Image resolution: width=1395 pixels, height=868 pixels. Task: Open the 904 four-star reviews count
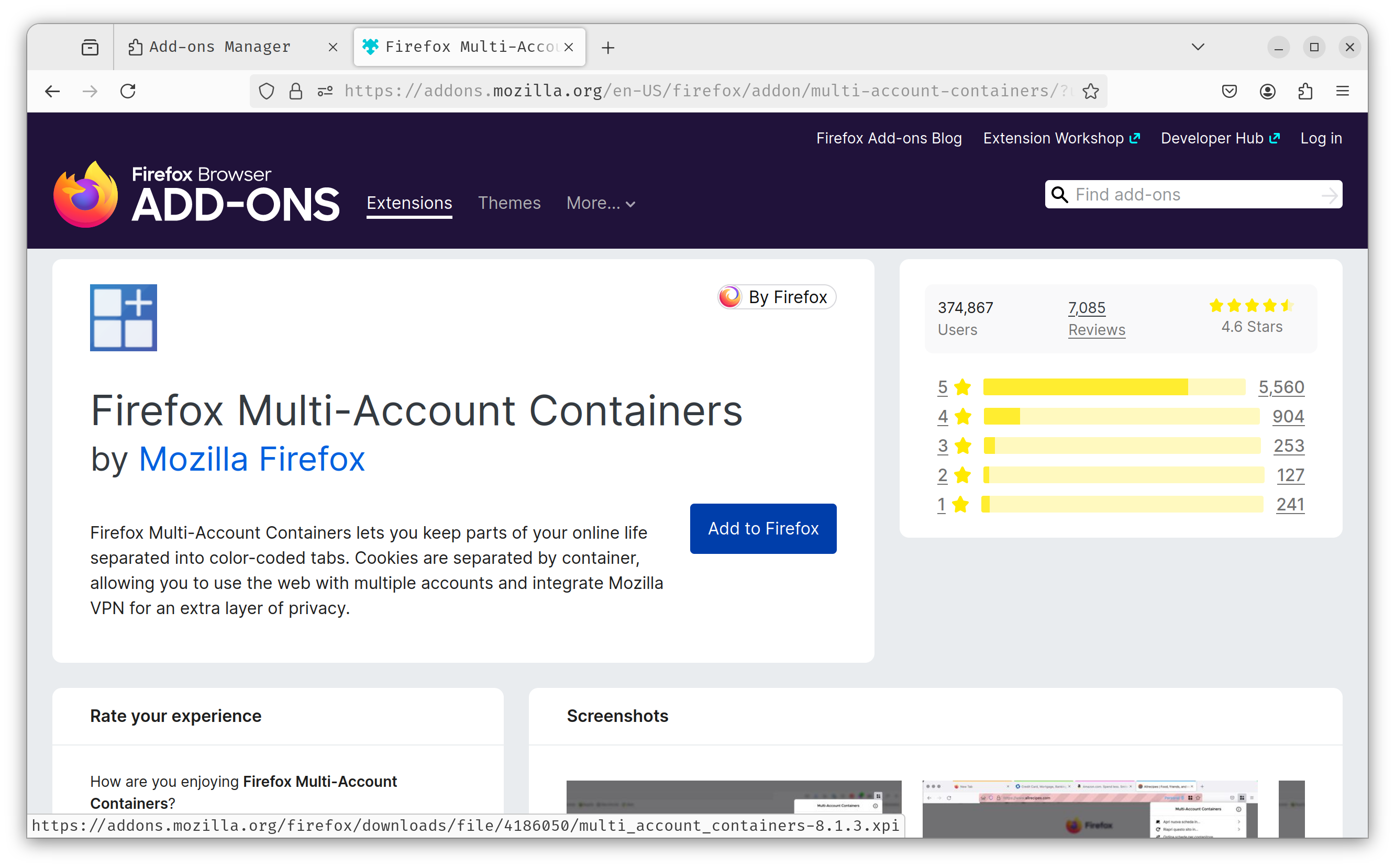[x=1288, y=416]
